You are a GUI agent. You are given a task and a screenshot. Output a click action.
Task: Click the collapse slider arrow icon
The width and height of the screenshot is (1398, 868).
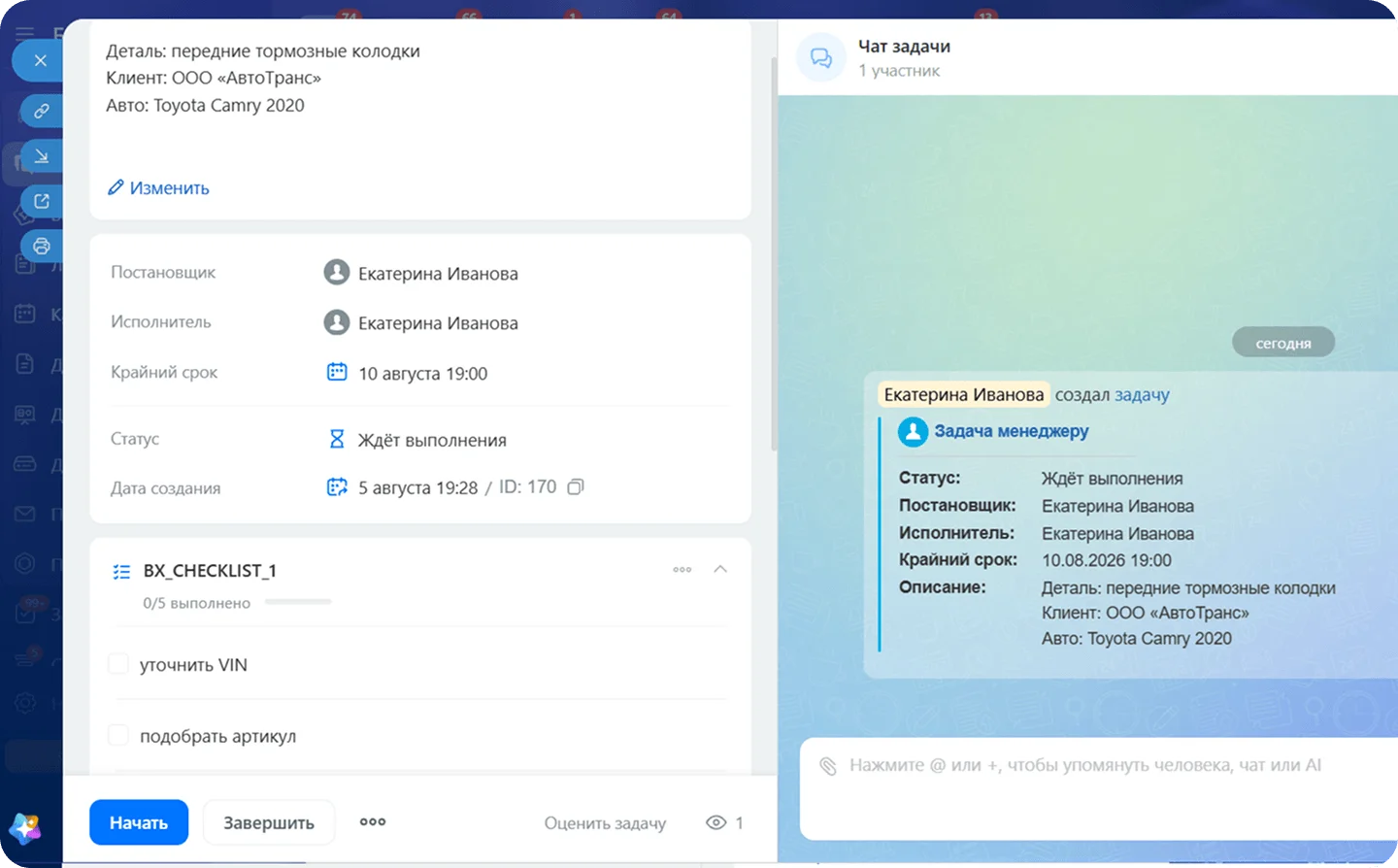point(42,155)
